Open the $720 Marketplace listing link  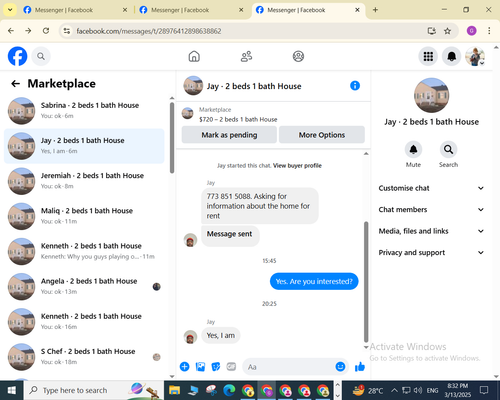pos(238,119)
